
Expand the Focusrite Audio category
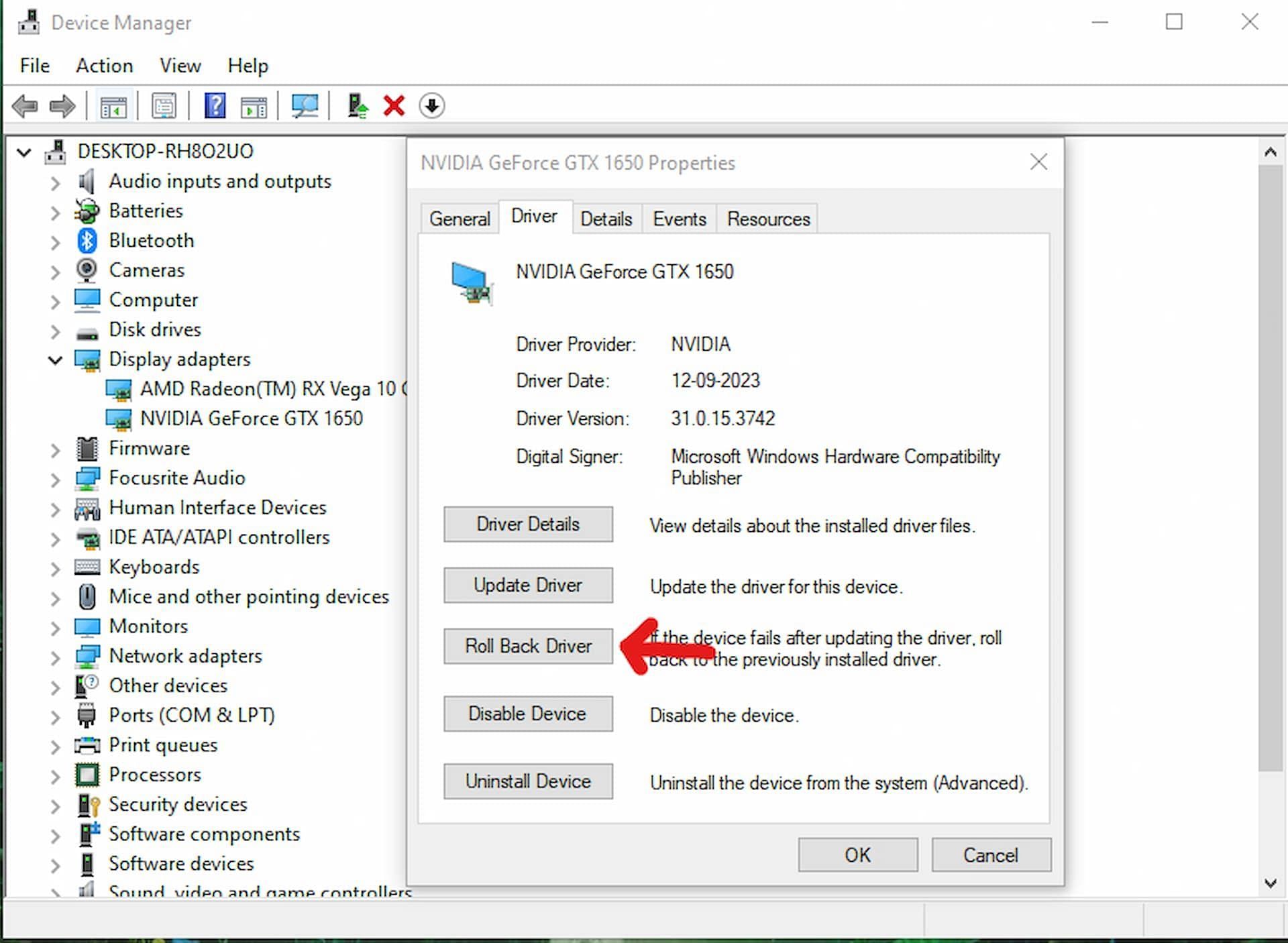point(55,479)
